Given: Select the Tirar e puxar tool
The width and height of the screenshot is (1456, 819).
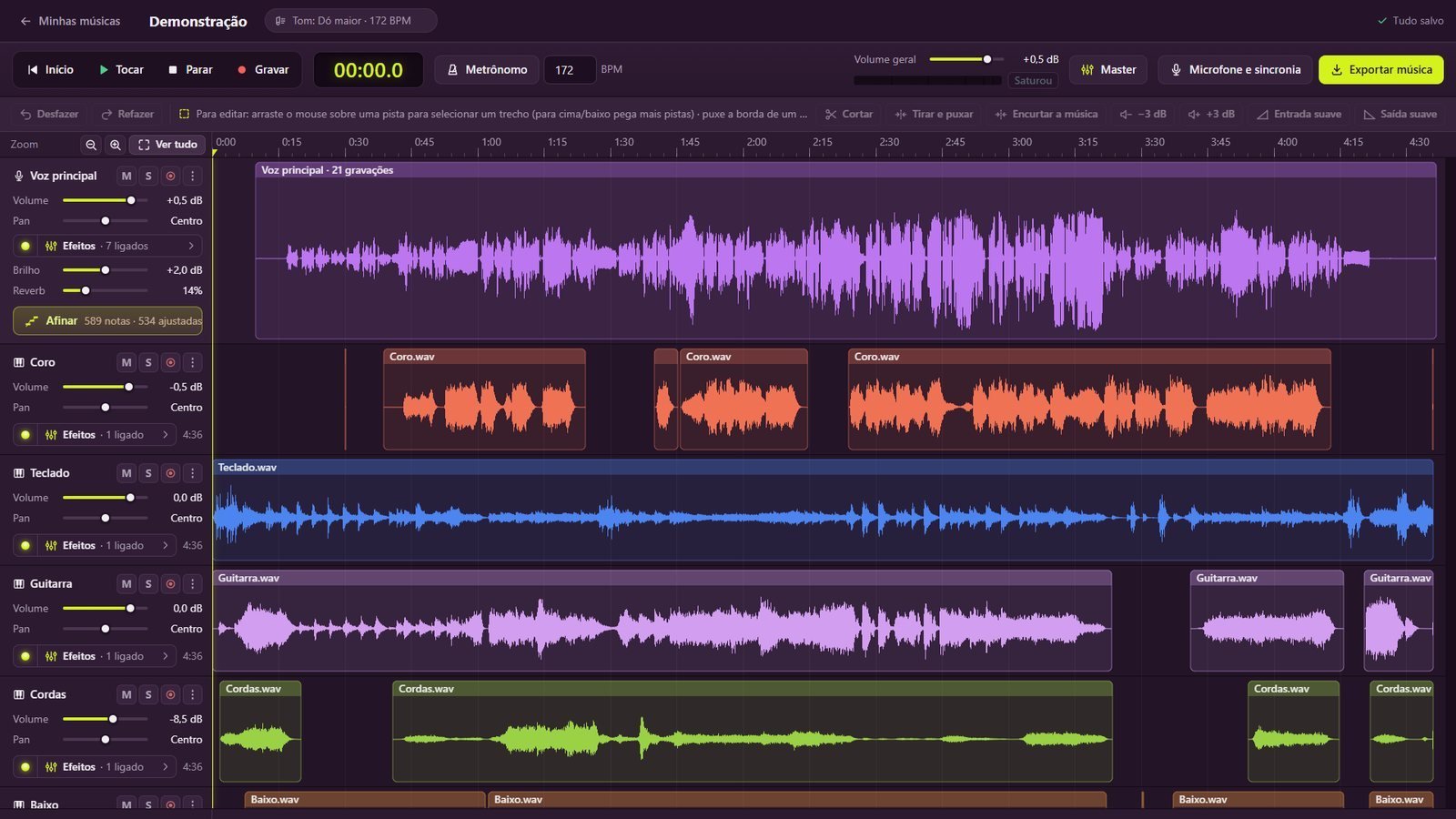Looking at the screenshot, I should click(934, 115).
